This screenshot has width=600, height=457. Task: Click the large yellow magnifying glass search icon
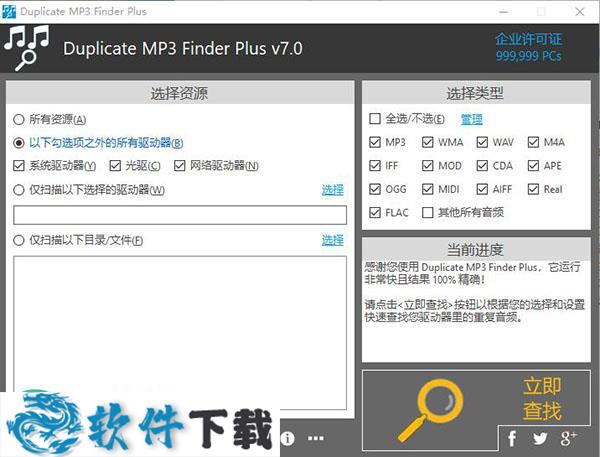[430, 410]
